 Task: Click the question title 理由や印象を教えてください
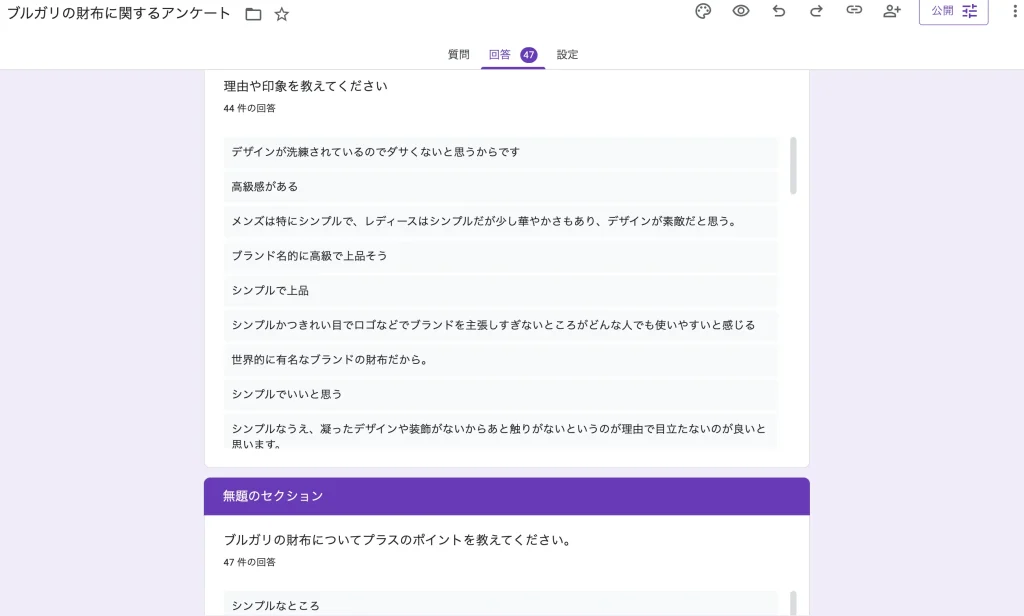[306, 86]
